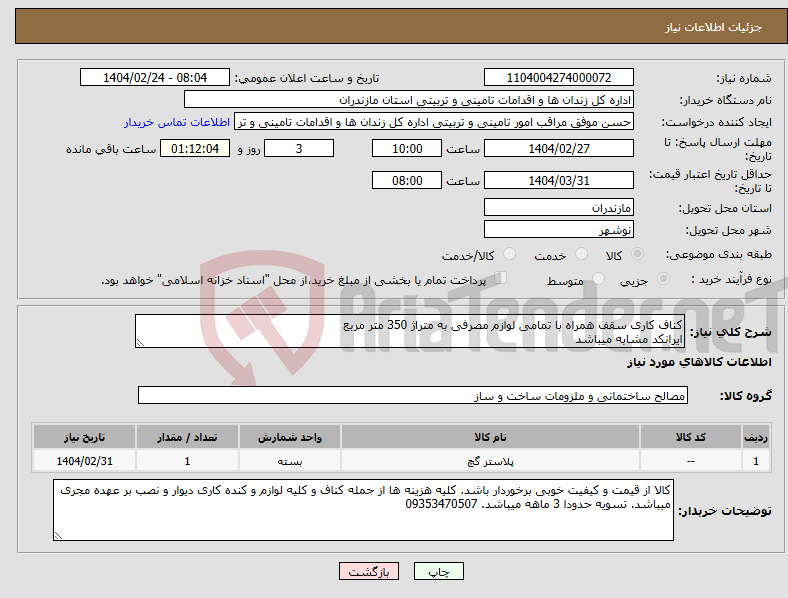Screen dimensions: 788x598
Task: Open buyer contact info link
Action: click(x=177, y=123)
